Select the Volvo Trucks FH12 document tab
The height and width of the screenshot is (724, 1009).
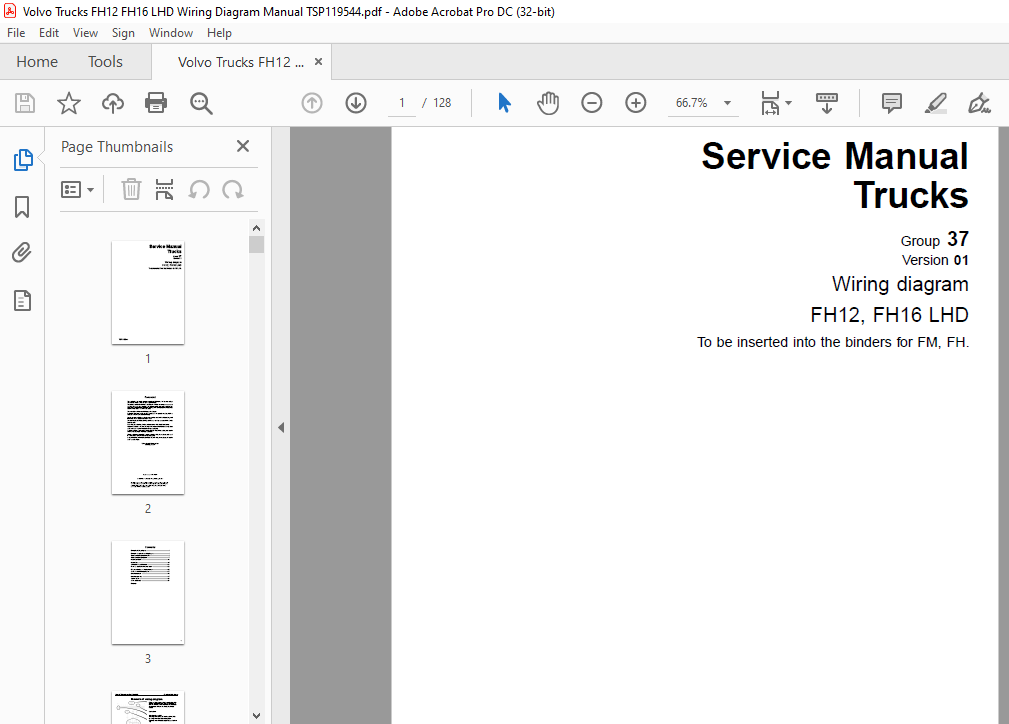(x=241, y=62)
